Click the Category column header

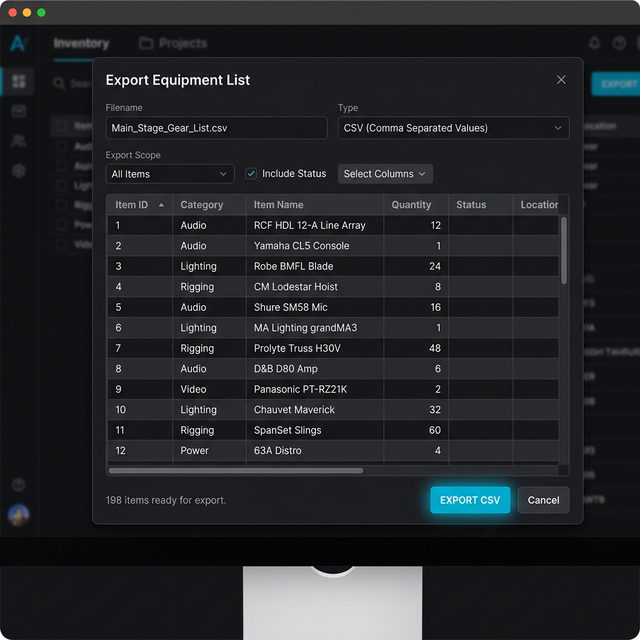[209, 204]
